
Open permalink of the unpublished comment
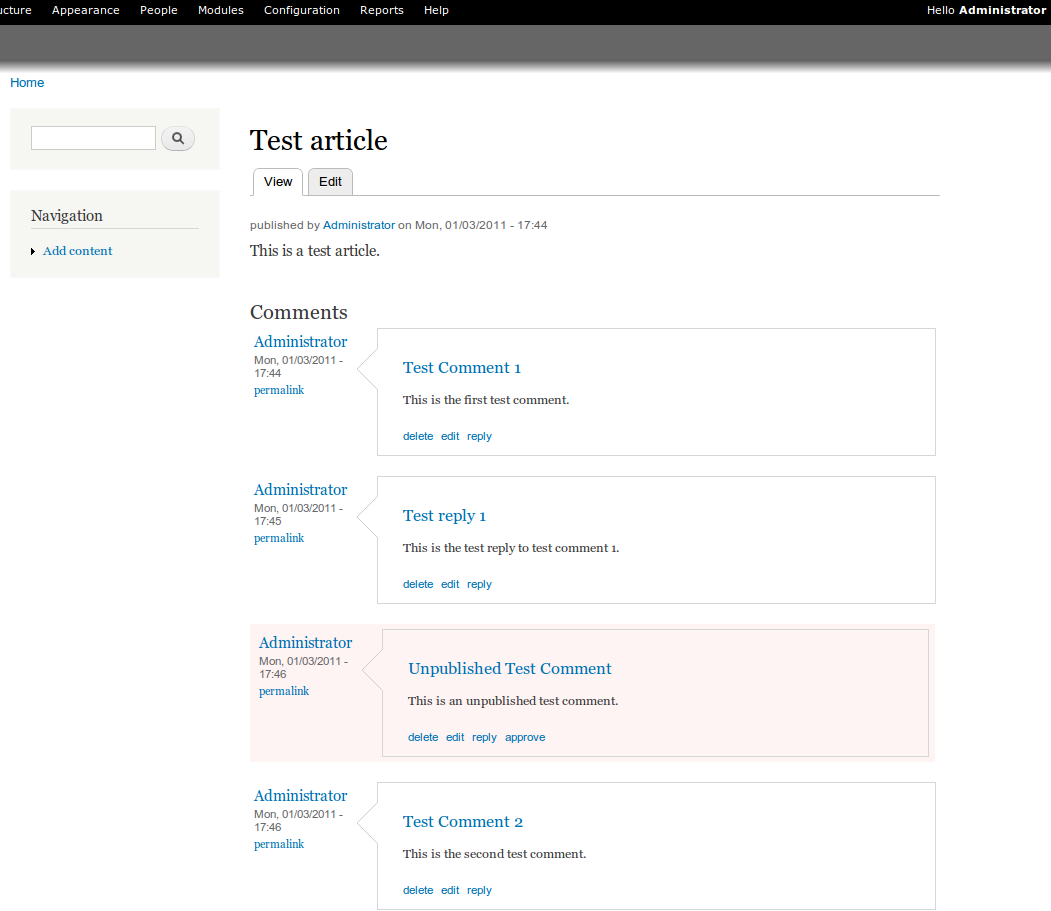coord(283,691)
